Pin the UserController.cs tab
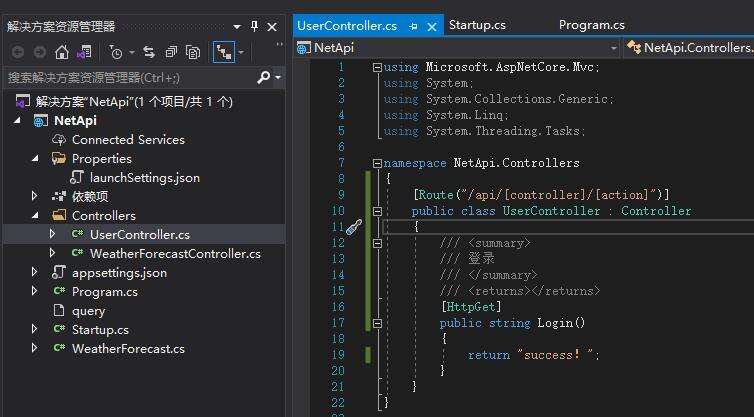This screenshot has height=417, width=754. pyautogui.click(x=413, y=27)
